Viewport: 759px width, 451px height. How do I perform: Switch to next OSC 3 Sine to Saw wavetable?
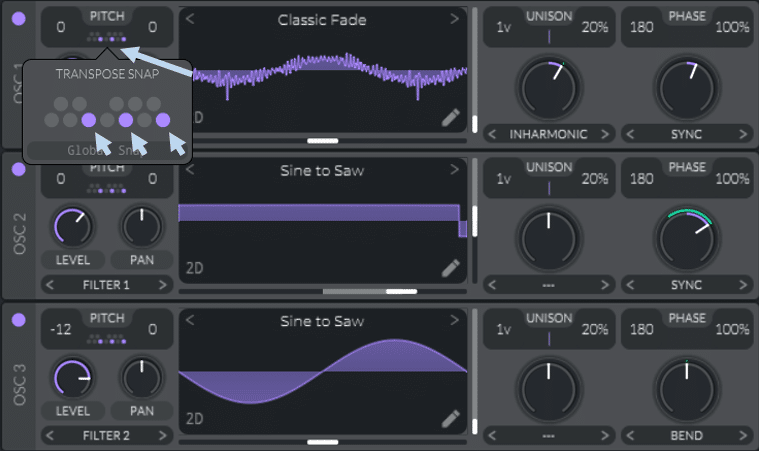point(454,320)
